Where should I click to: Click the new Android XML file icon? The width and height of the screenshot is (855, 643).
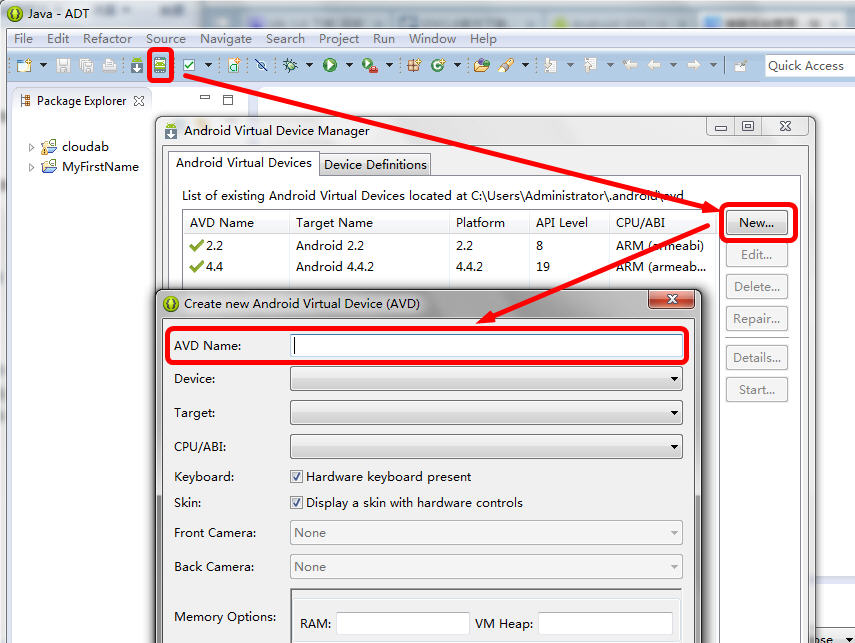tap(234, 65)
